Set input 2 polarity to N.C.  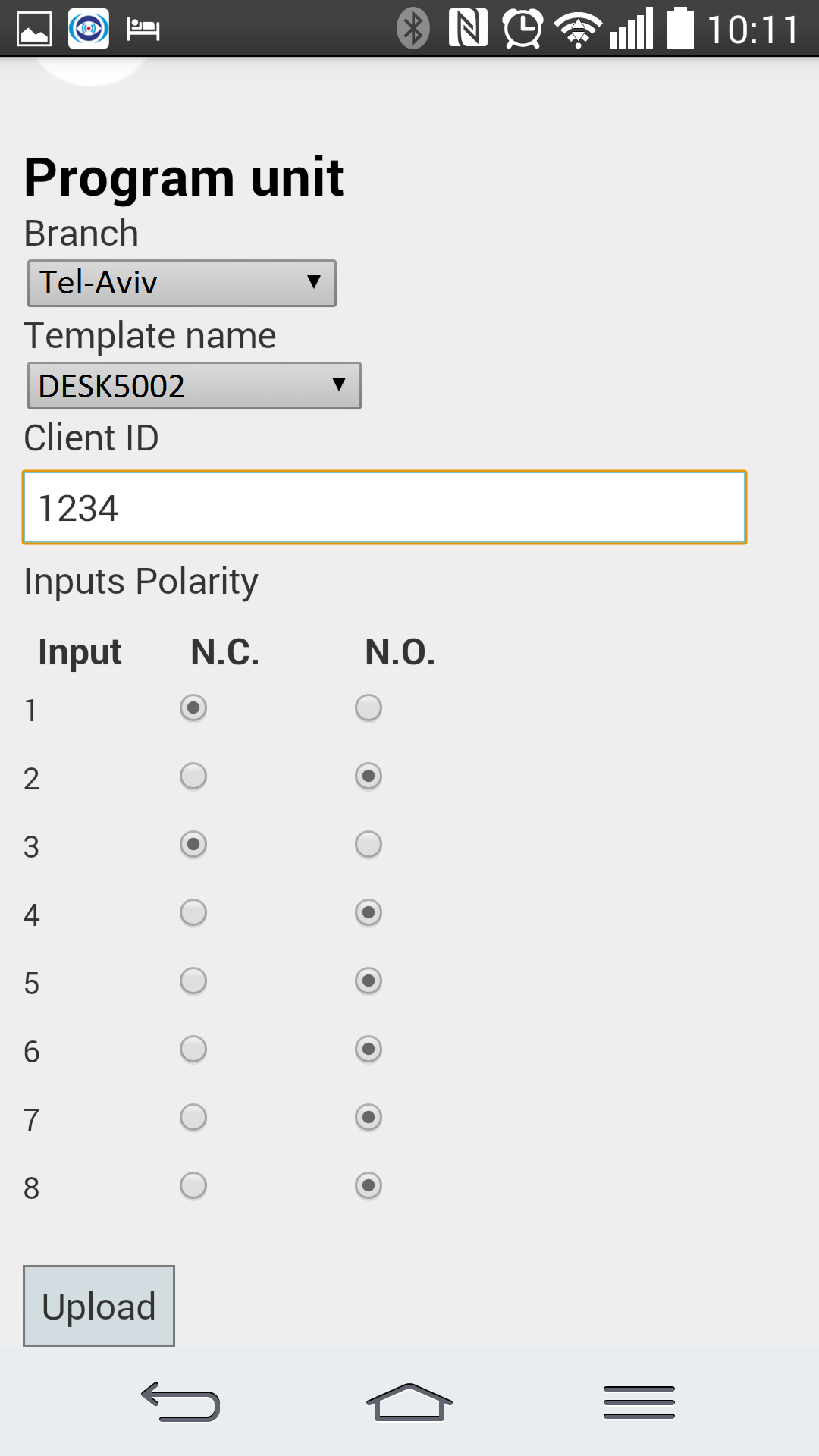(x=193, y=776)
